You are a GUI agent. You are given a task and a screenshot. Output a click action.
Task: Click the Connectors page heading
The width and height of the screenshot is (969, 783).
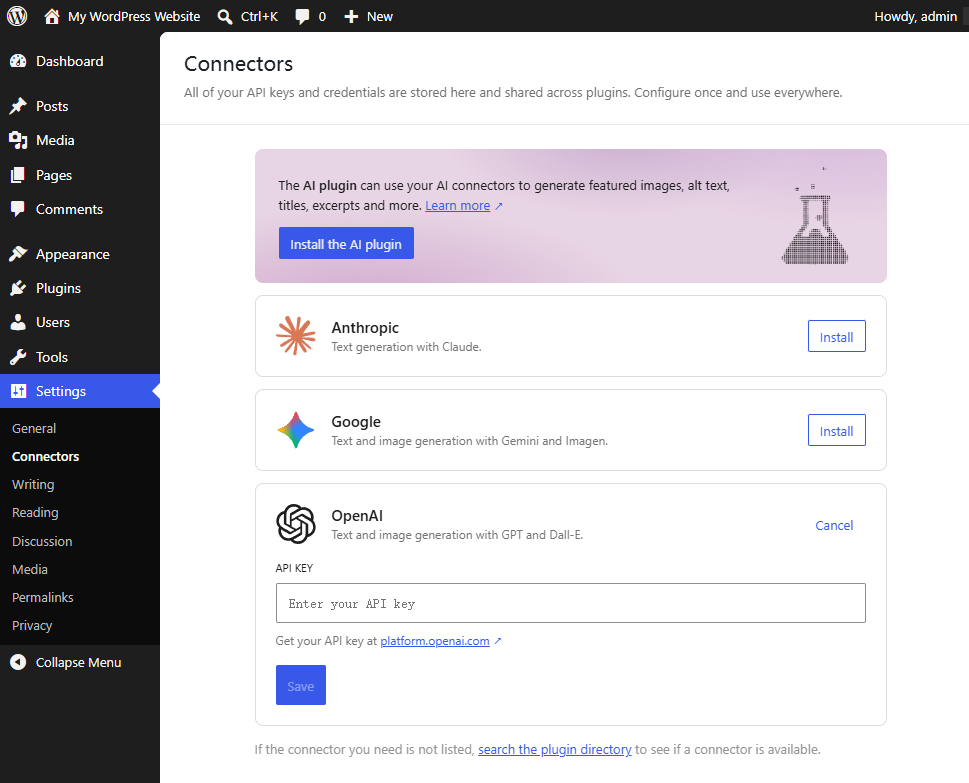point(239,64)
